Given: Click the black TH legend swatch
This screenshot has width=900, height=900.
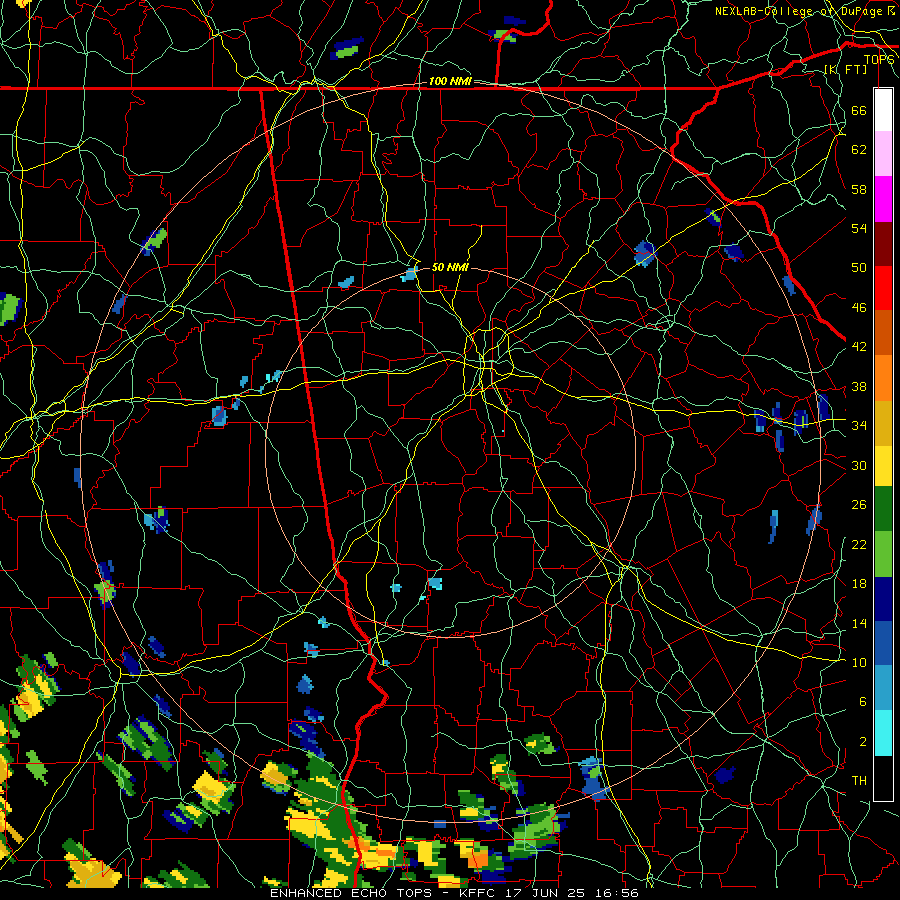Looking at the screenshot, I should (x=883, y=778).
